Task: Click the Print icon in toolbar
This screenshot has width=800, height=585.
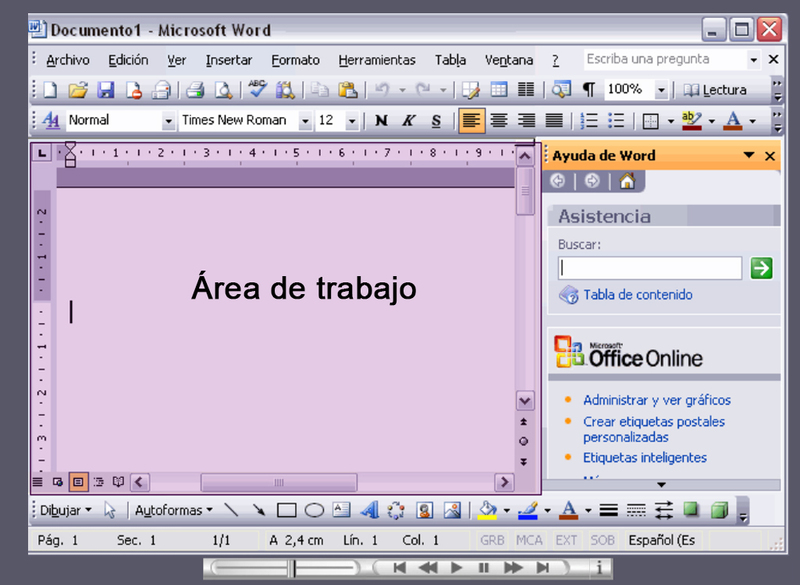Action: pyautogui.click(x=195, y=90)
